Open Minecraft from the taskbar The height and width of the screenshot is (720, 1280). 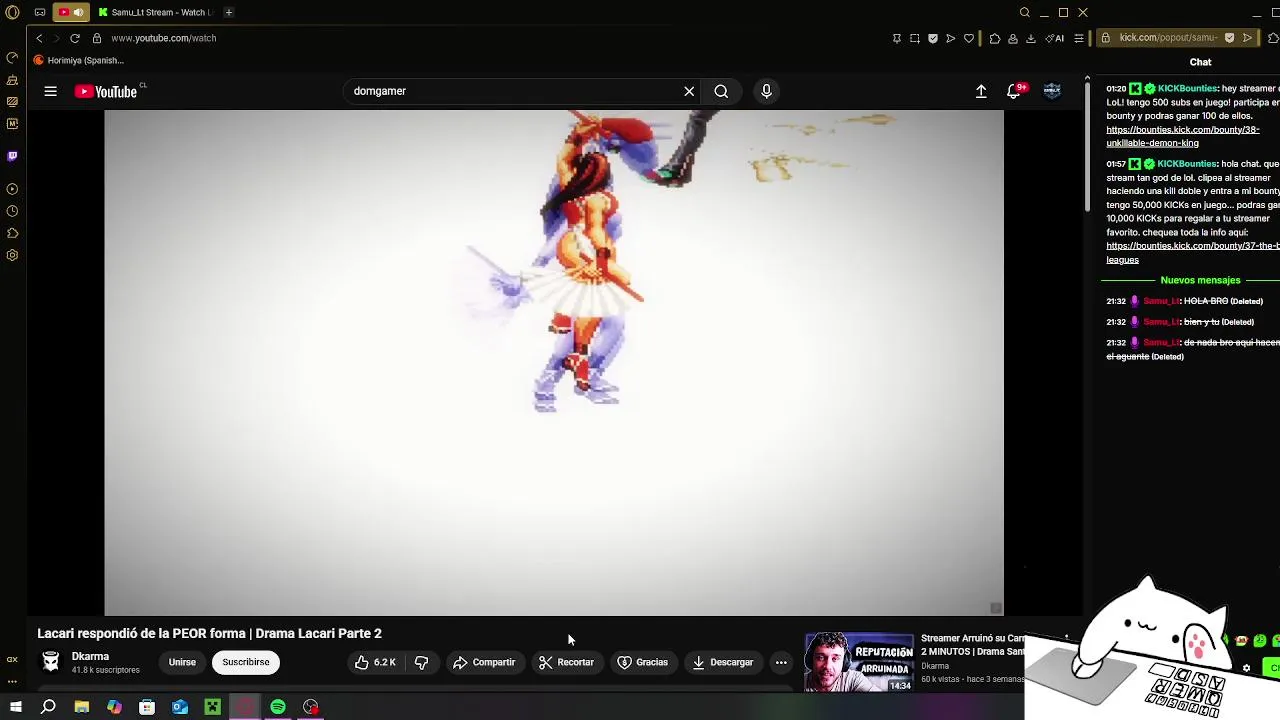[x=212, y=707]
